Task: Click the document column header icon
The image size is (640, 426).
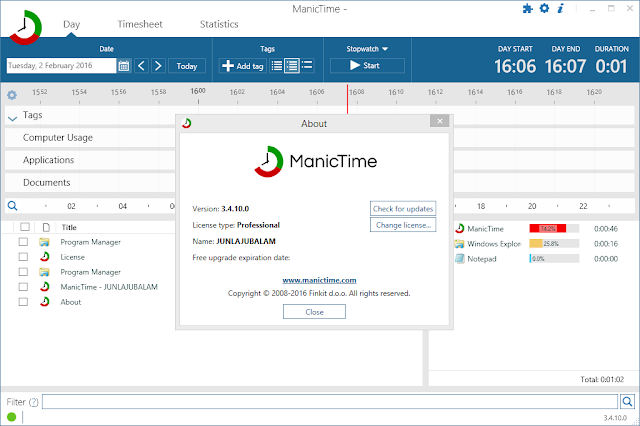Action: pyautogui.click(x=46, y=227)
